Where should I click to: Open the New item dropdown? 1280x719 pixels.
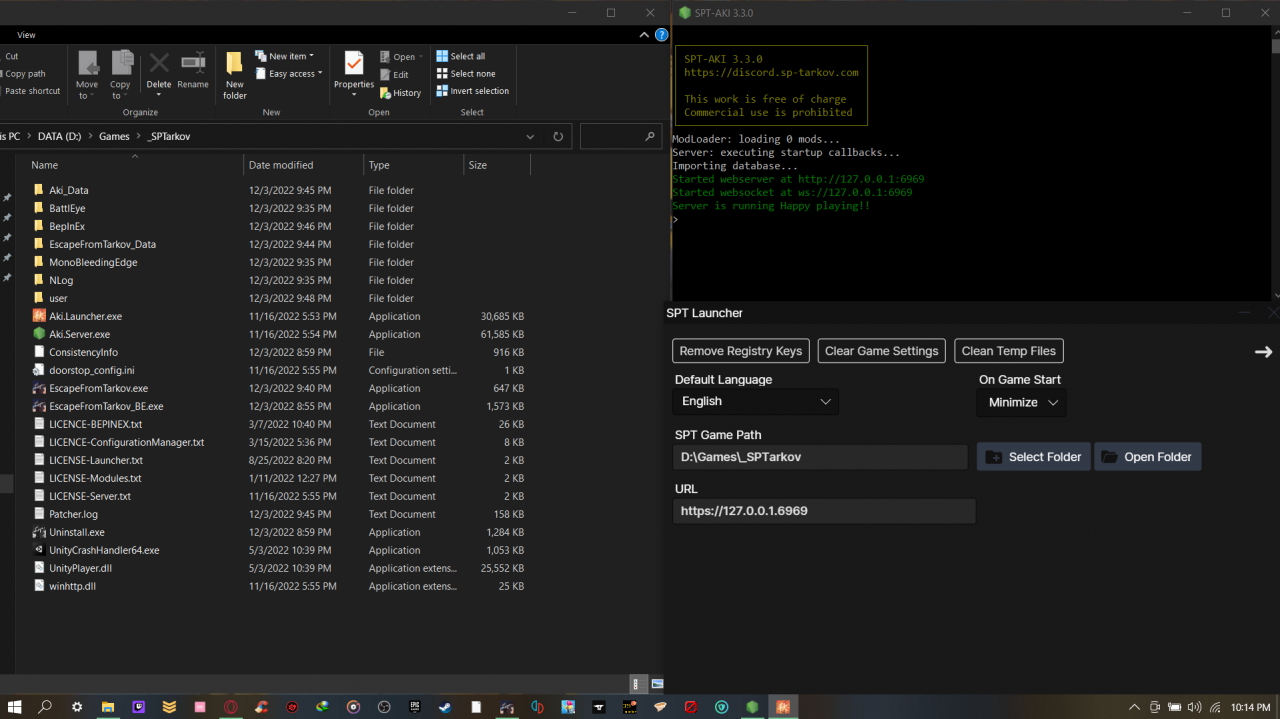pyautogui.click(x=284, y=56)
